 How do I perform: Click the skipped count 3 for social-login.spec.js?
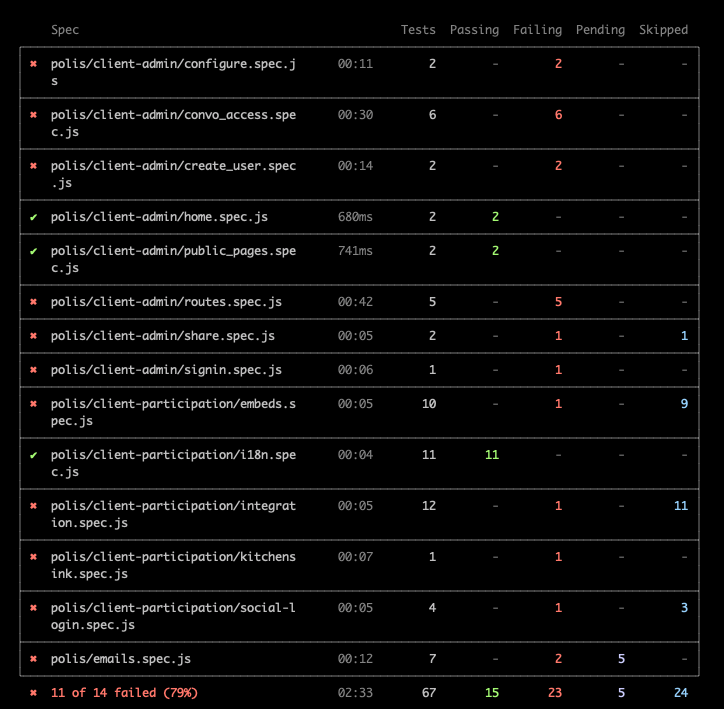pos(684,608)
